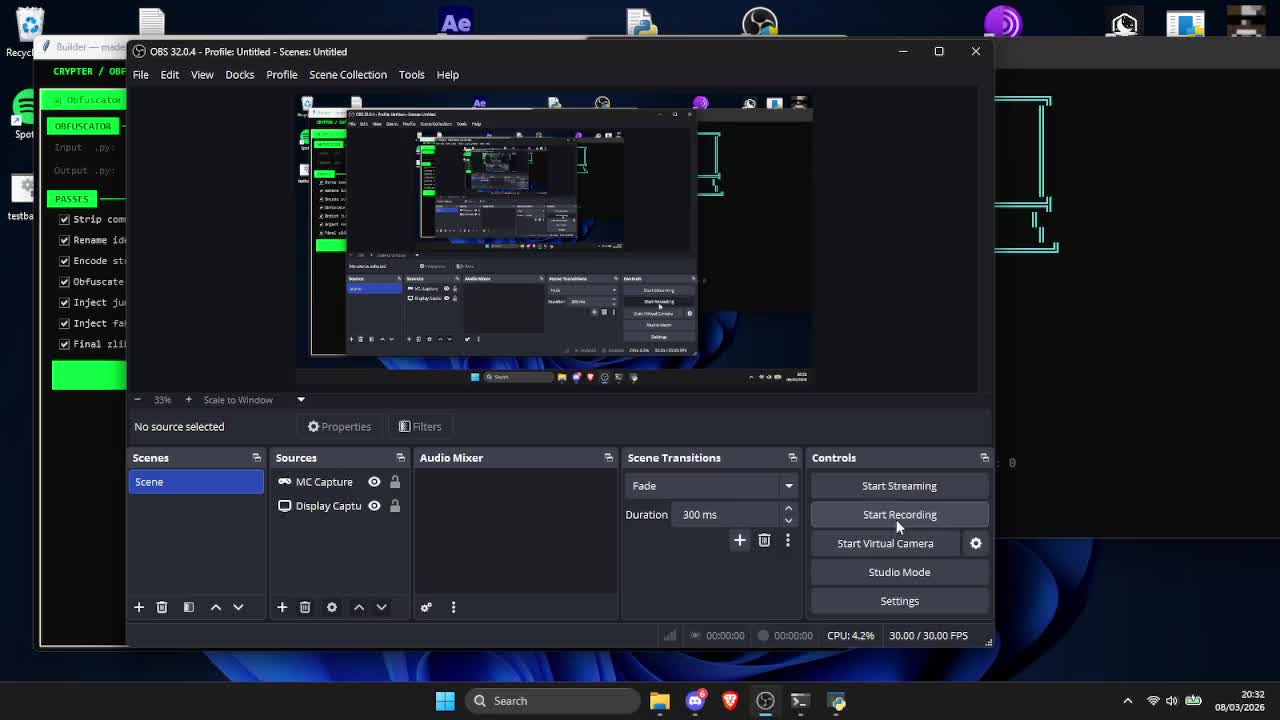Screen dimensions: 1280x720
Task: Open the Docks menu
Action: click(239, 75)
